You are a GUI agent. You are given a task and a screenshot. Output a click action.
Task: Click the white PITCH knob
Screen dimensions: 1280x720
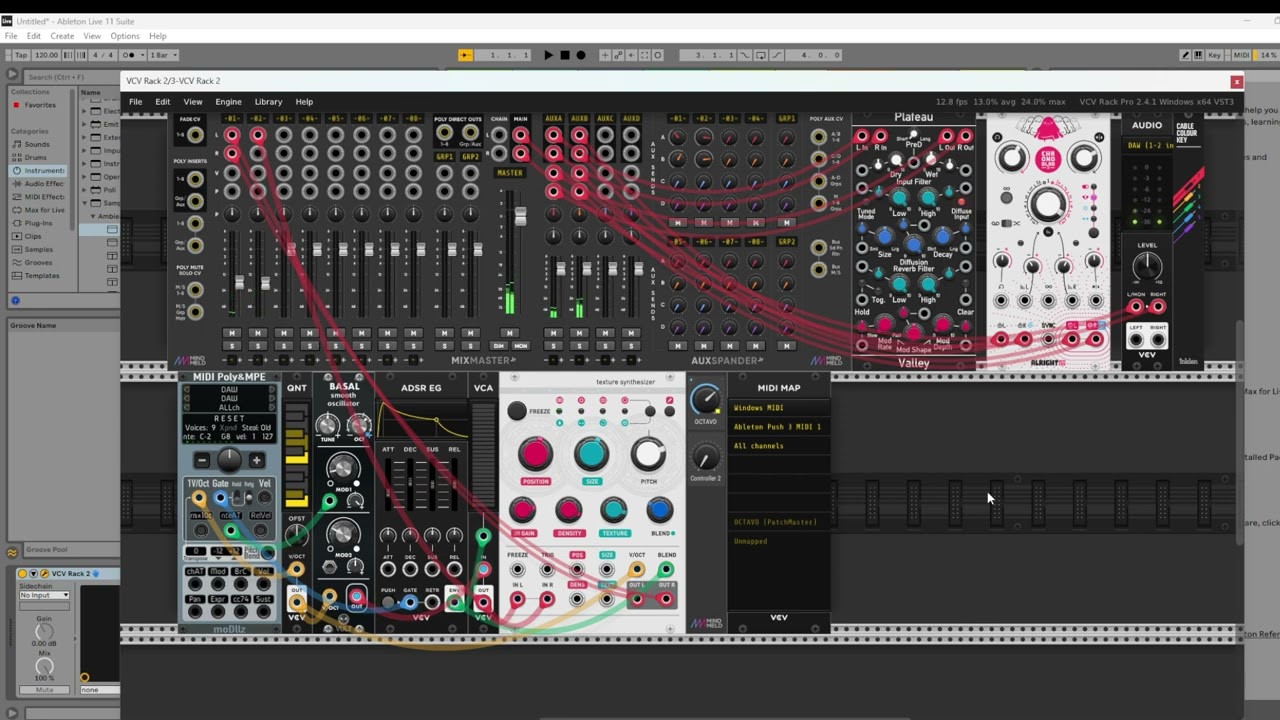point(648,454)
